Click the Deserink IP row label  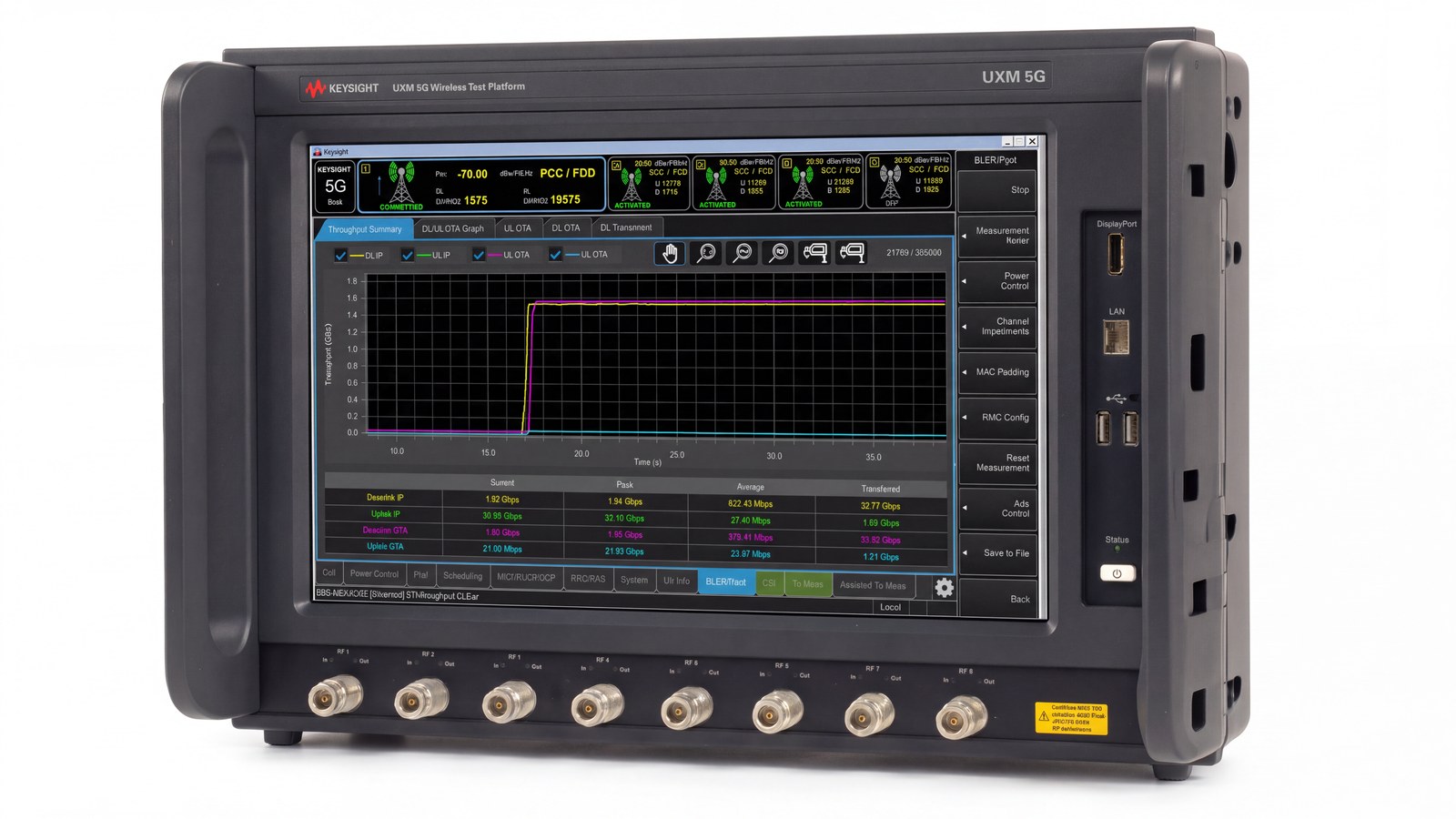(x=385, y=498)
